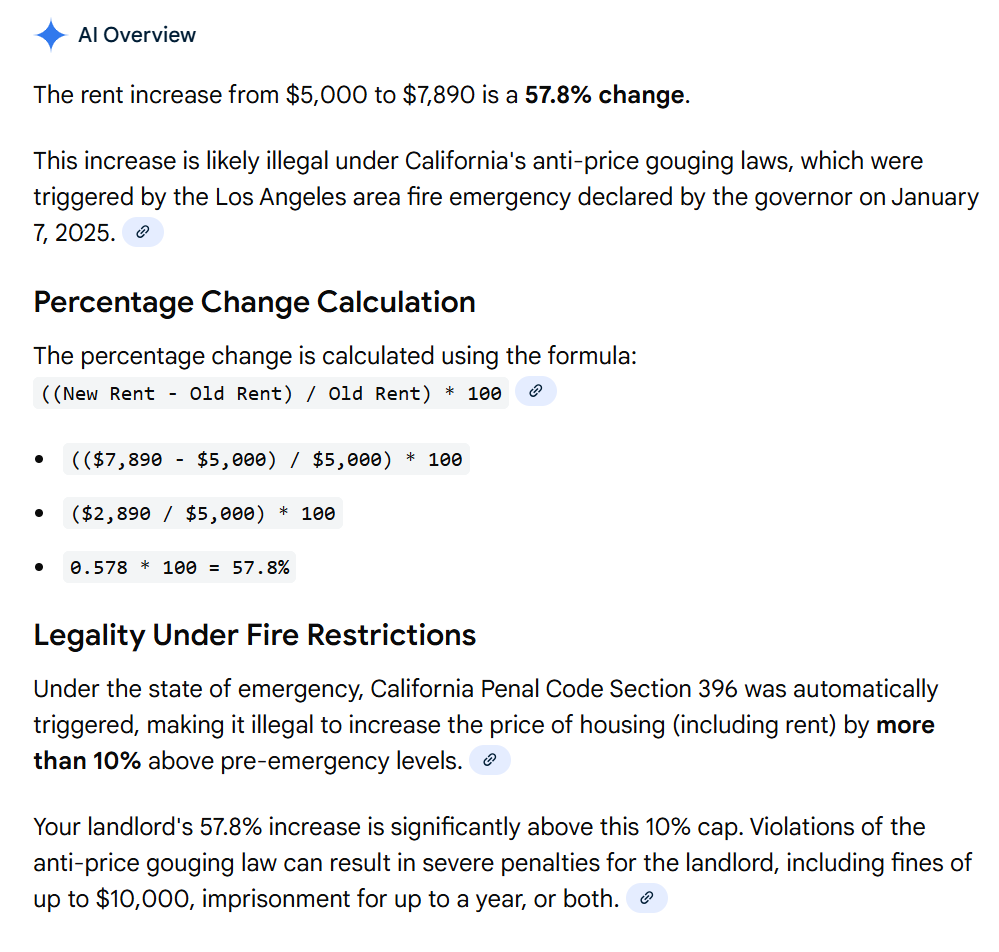Click the bold "57.8% change" text
This screenshot has height=952, width=999.
(604, 96)
